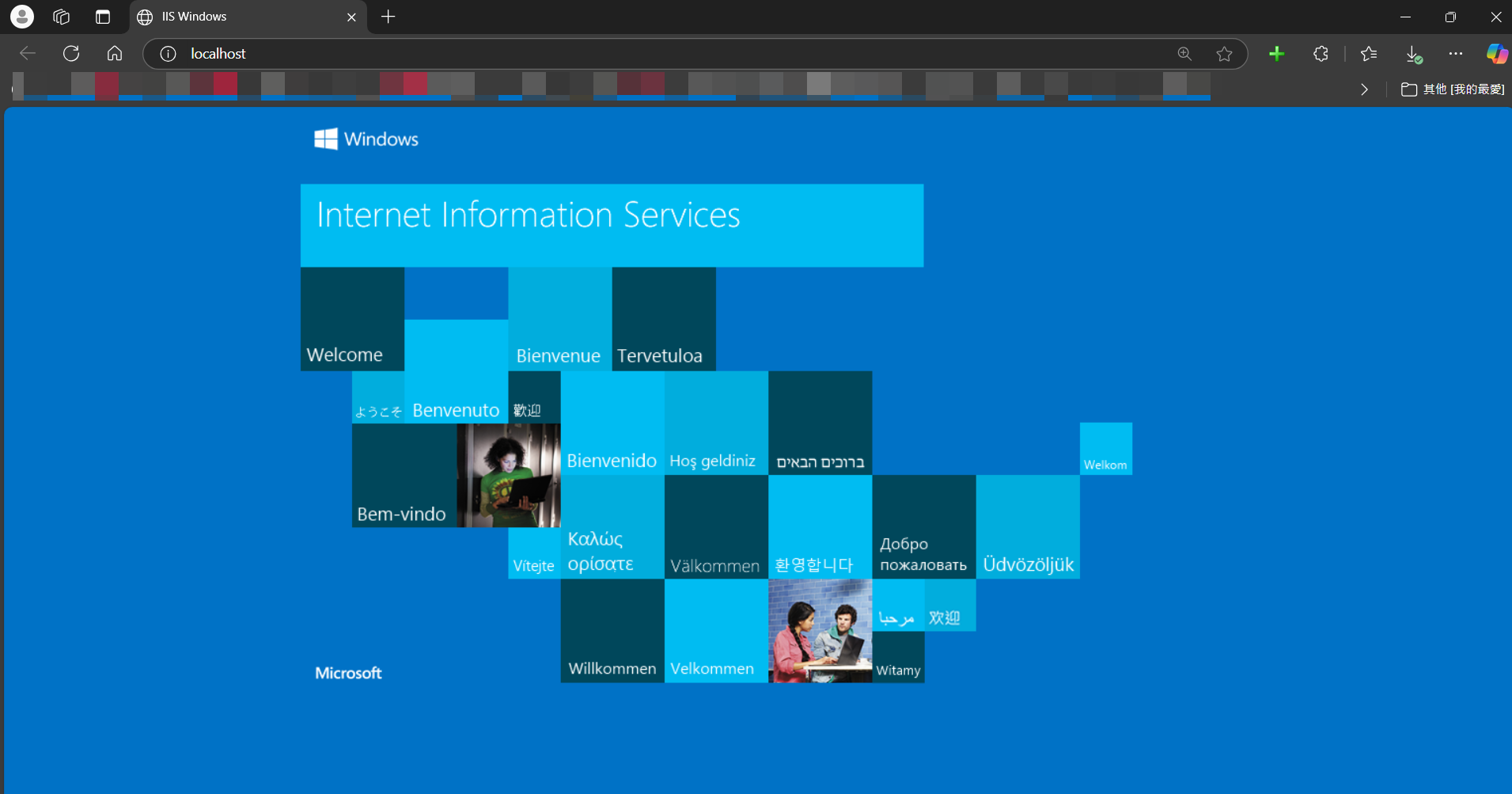Click the Windows logo on the page

point(366,139)
